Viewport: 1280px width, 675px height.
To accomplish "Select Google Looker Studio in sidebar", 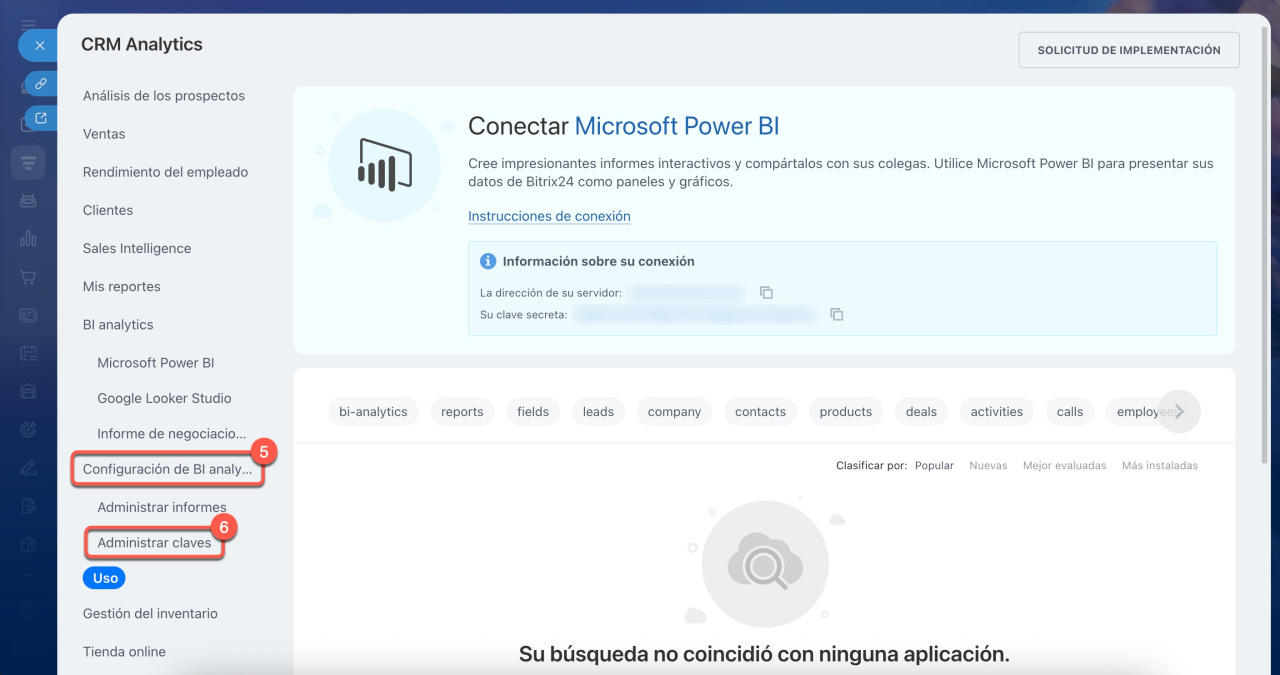I will (x=164, y=398).
